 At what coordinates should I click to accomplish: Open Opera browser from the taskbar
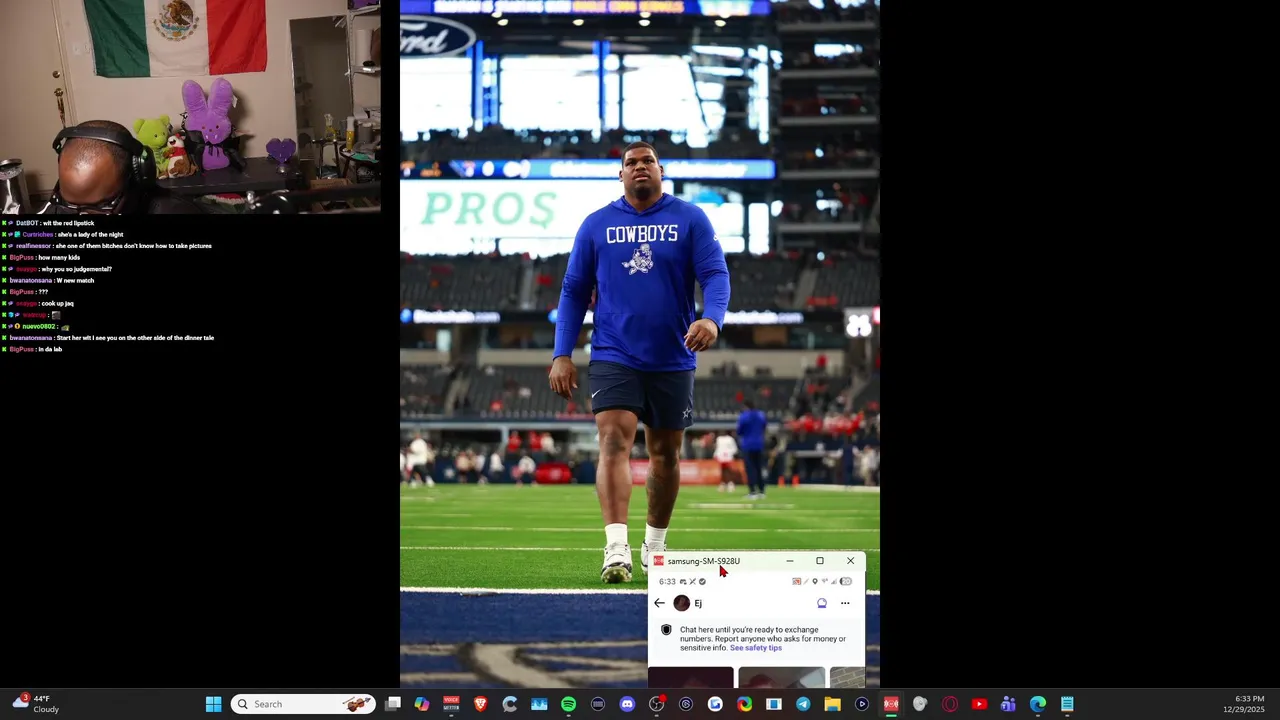950,704
